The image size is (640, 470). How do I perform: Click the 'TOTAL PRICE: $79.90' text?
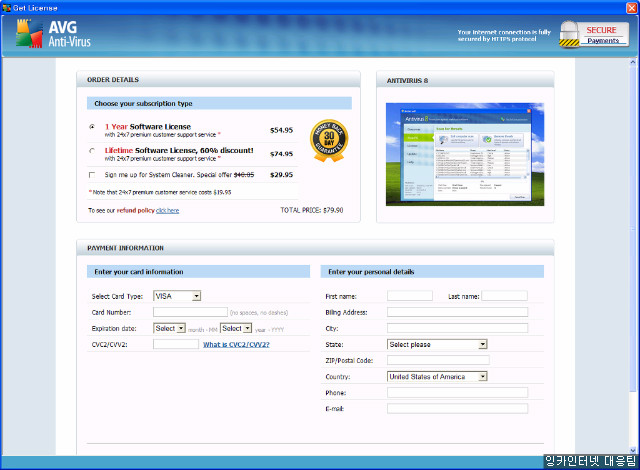(311, 210)
